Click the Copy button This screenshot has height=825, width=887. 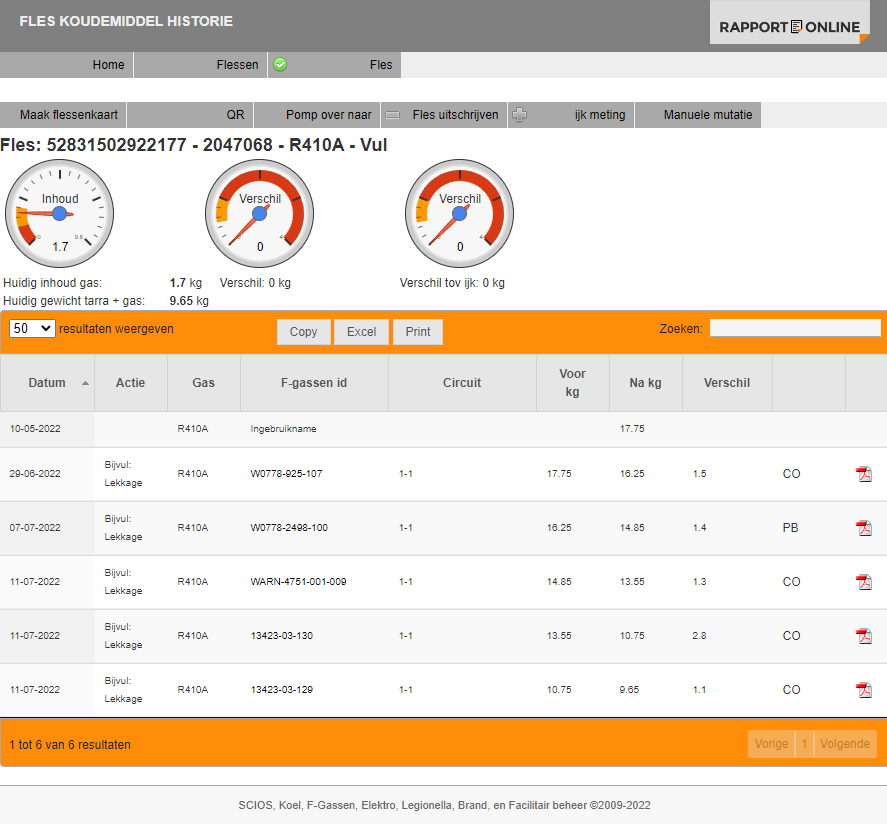303,332
